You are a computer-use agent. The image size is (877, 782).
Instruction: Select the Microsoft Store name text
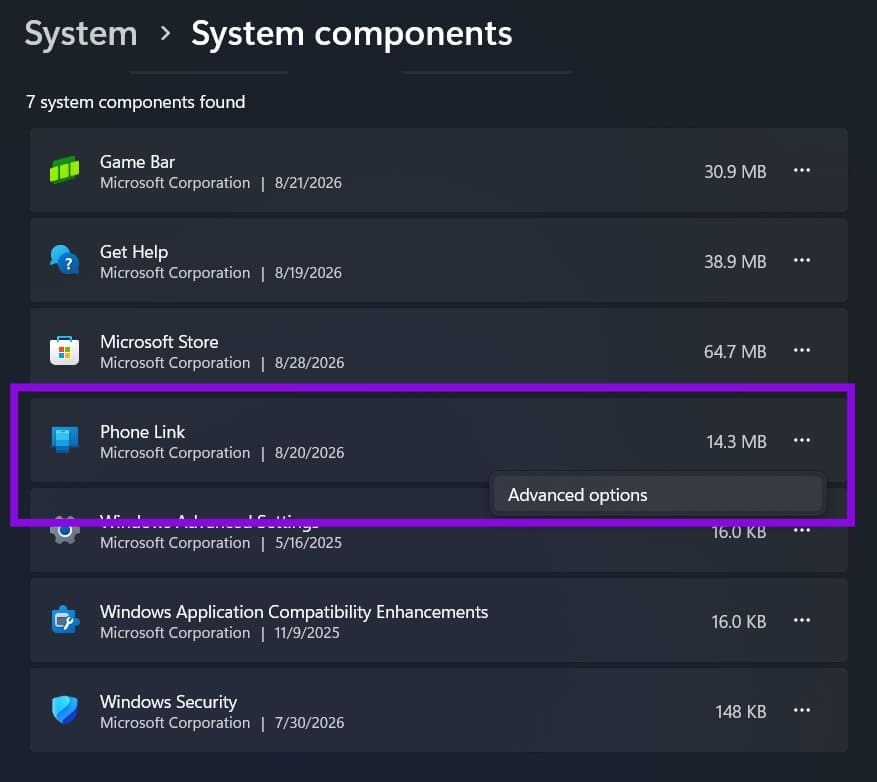[159, 342]
